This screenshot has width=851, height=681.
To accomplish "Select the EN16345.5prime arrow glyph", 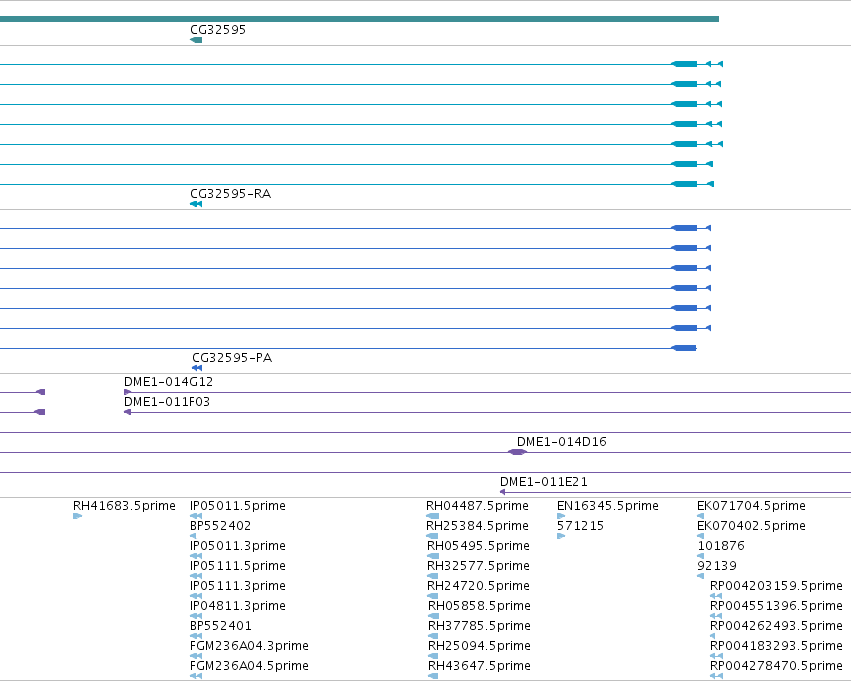I will [x=561, y=516].
